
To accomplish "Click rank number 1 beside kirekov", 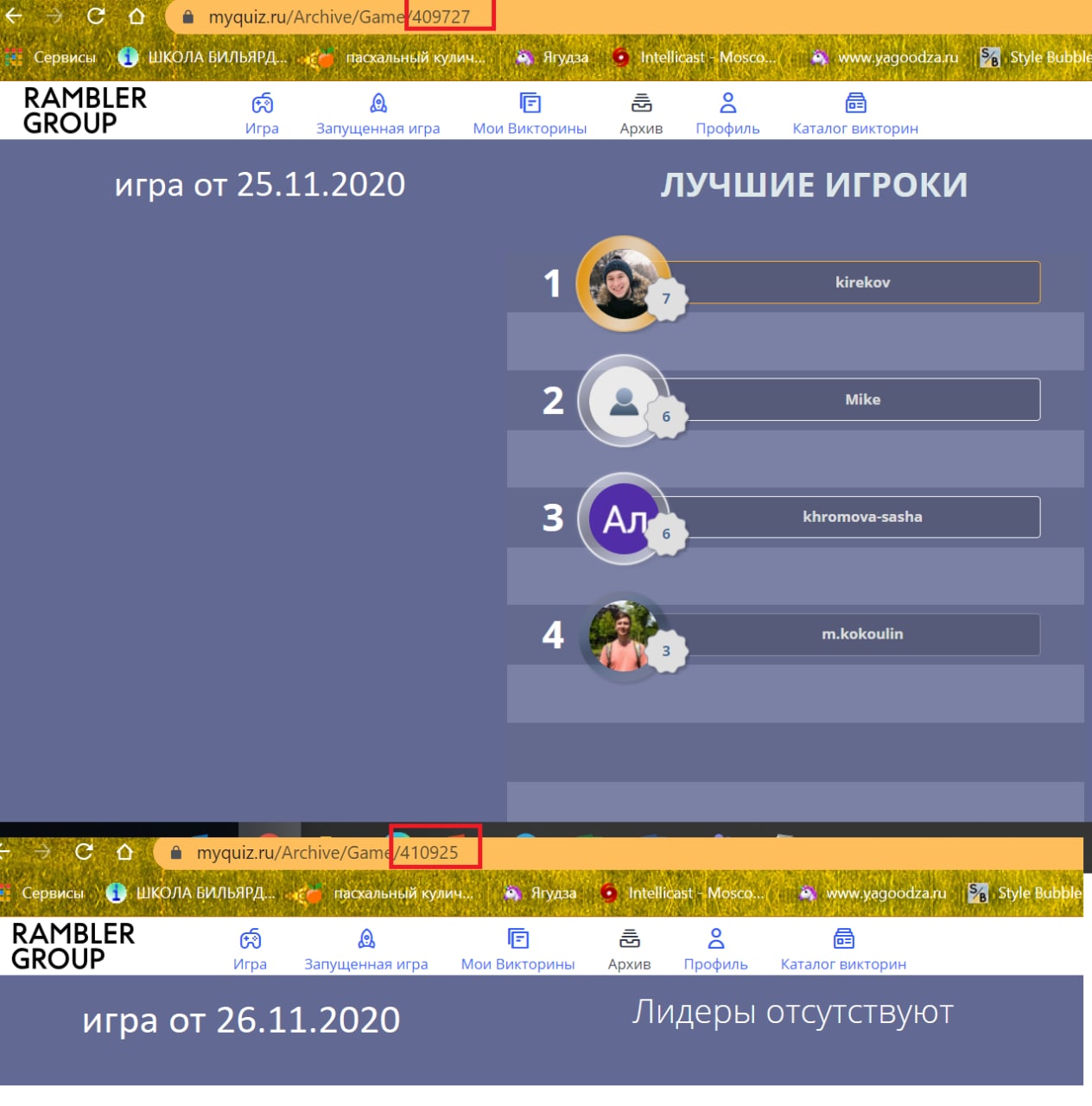I will point(552,283).
